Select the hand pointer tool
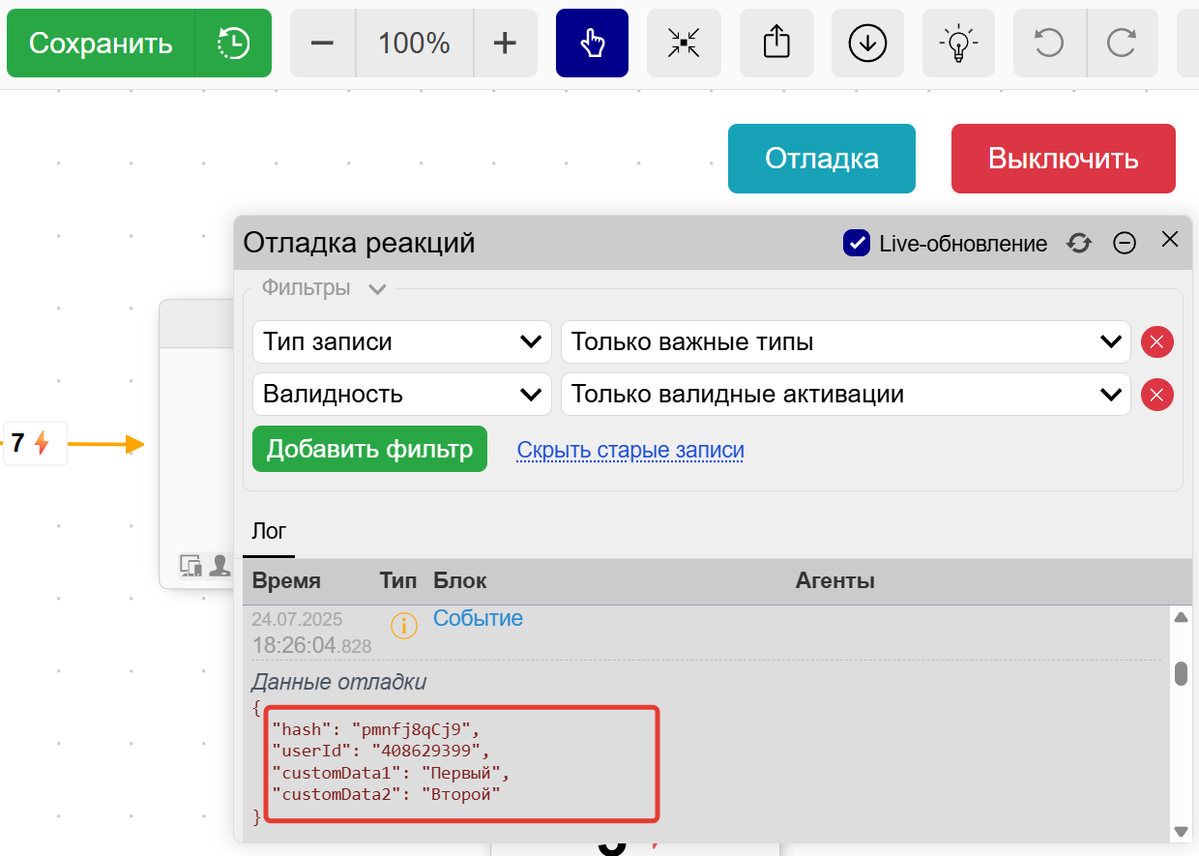The width and height of the screenshot is (1199, 856). 592,43
